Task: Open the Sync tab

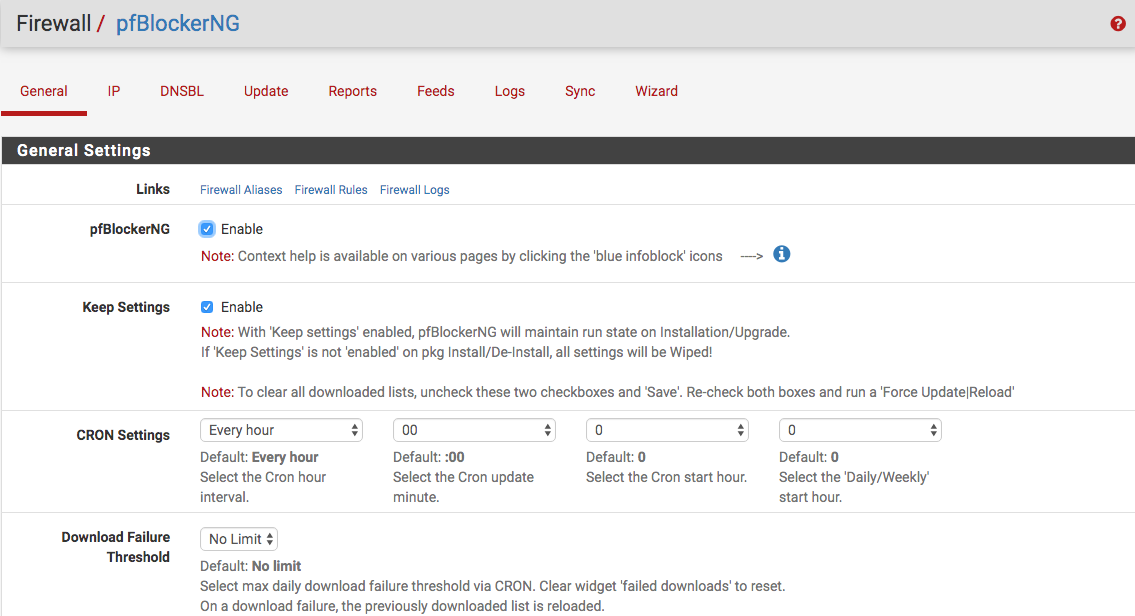Action: tap(580, 91)
